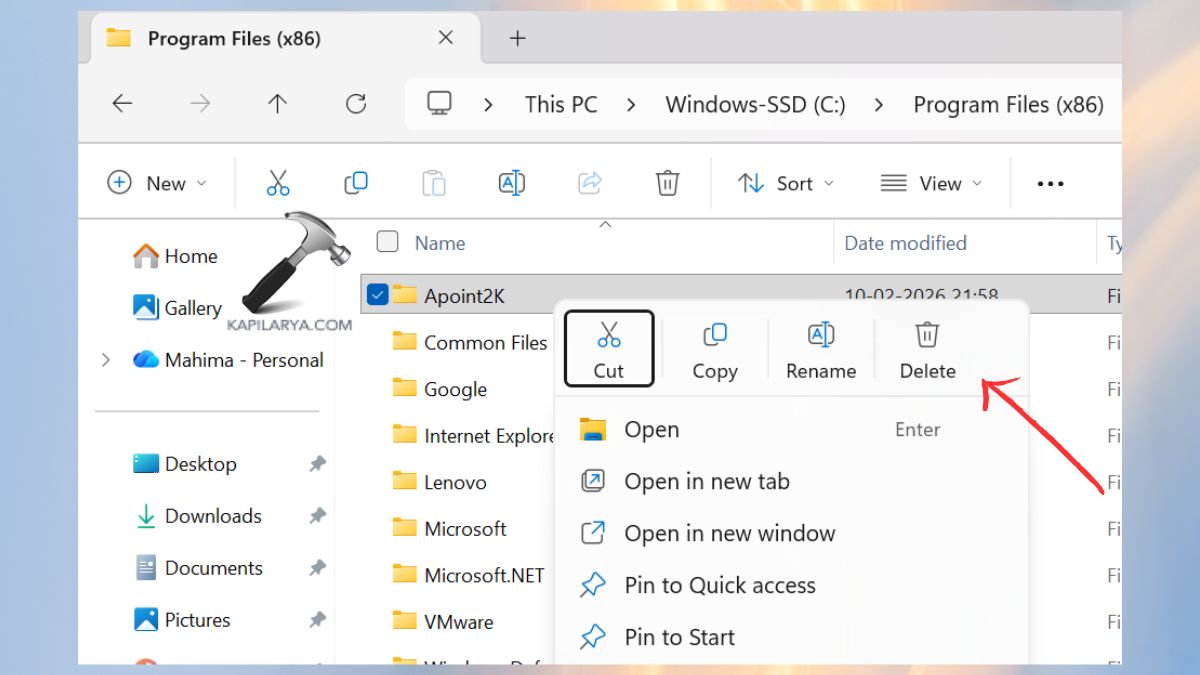The width and height of the screenshot is (1200, 675).
Task: Open the See more ellipsis in the toolbar
Action: pyautogui.click(x=1050, y=183)
